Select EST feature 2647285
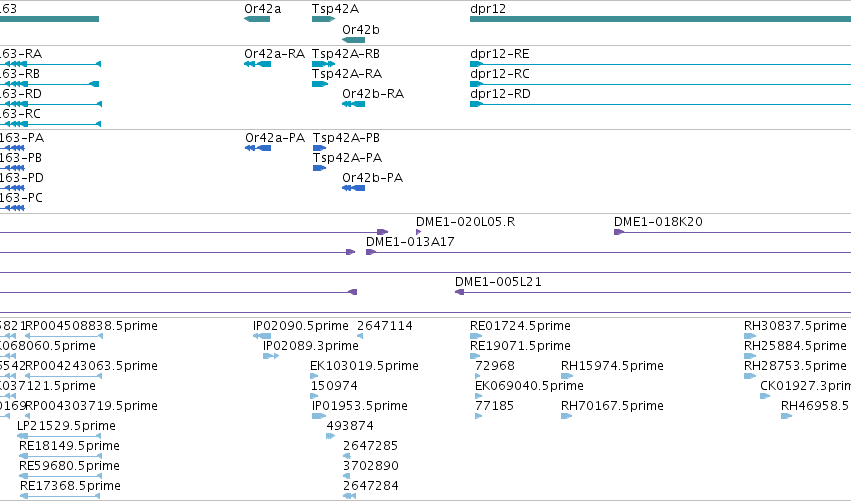Screen dimensions: 851x501 347,456
